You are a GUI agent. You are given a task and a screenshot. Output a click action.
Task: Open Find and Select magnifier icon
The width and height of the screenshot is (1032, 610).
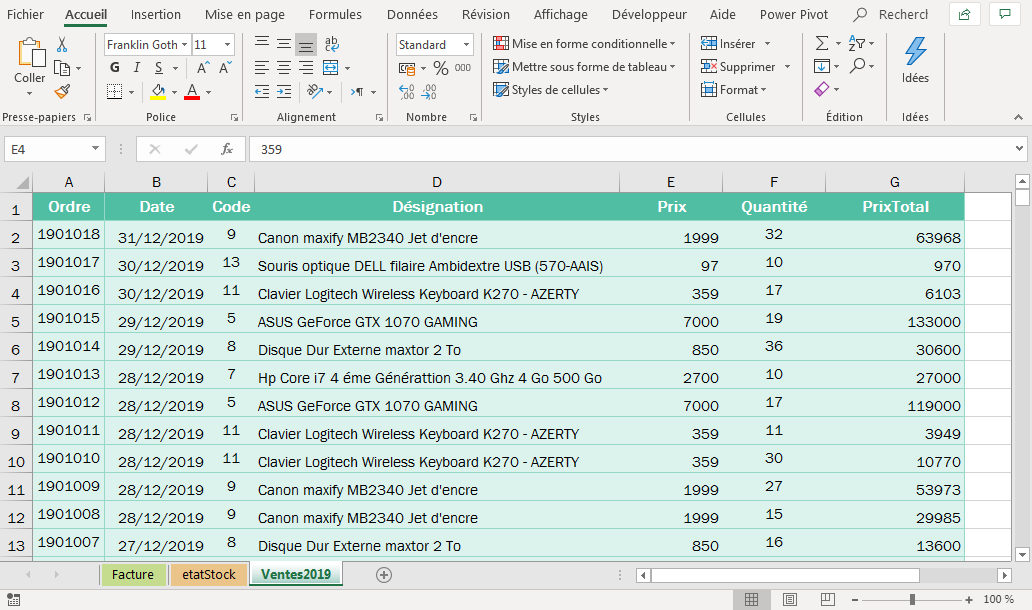(857, 66)
